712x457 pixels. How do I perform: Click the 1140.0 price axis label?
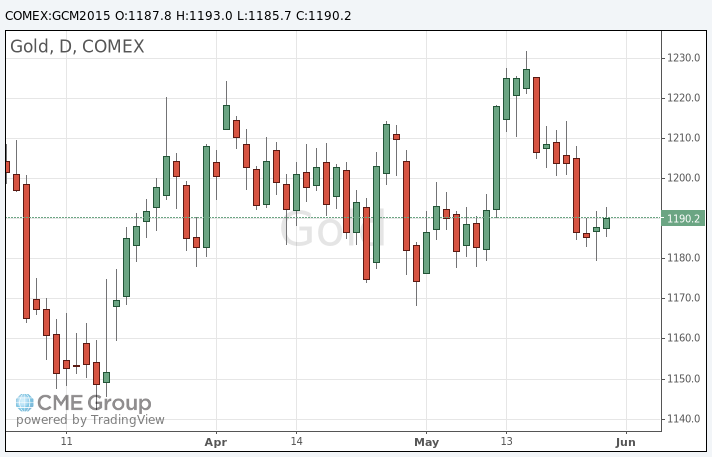pyautogui.click(x=683, y=419)
